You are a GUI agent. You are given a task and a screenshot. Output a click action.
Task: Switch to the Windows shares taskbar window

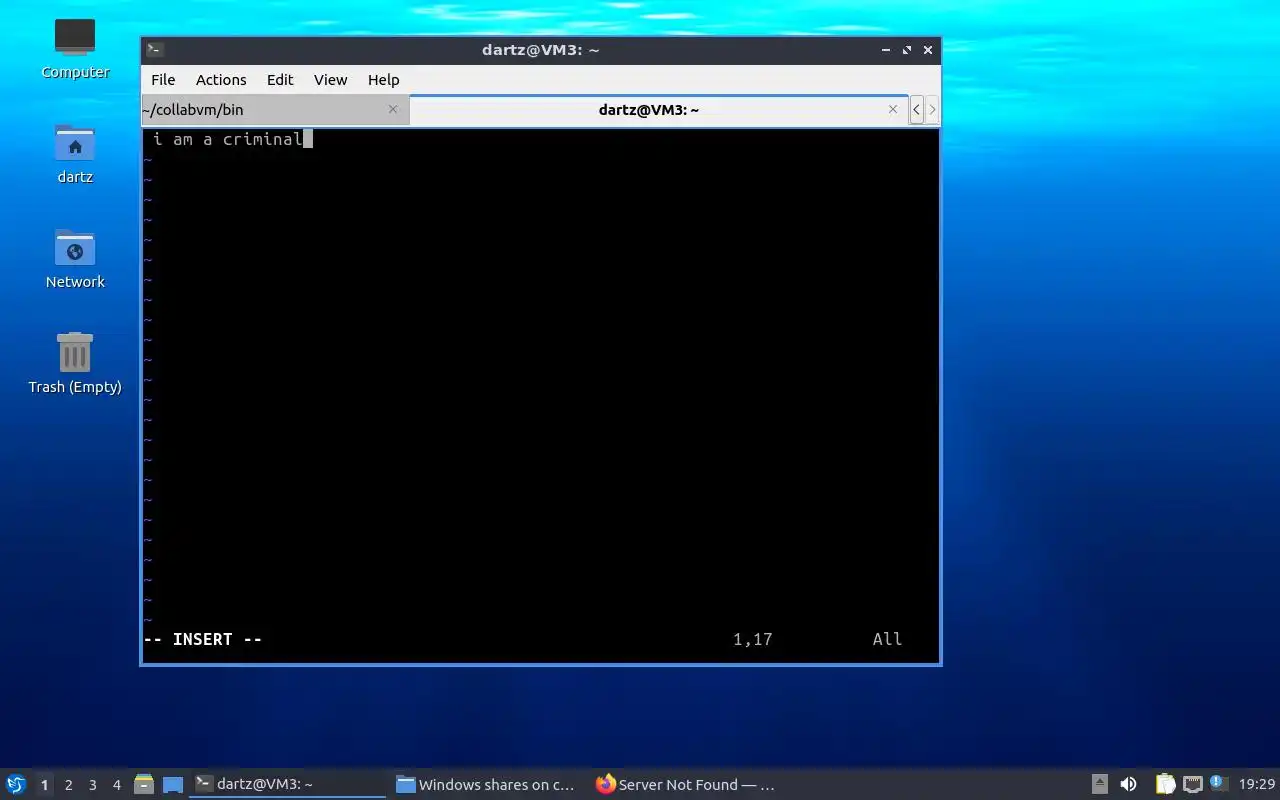click(486, 785)
